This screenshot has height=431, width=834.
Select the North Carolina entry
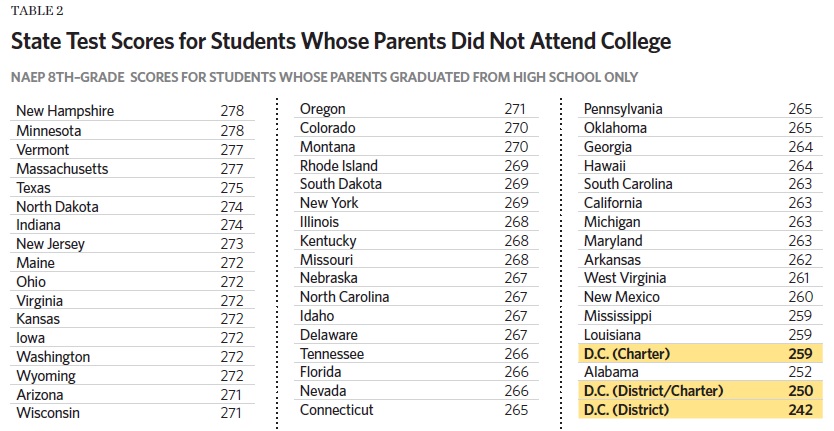[345, 297]
